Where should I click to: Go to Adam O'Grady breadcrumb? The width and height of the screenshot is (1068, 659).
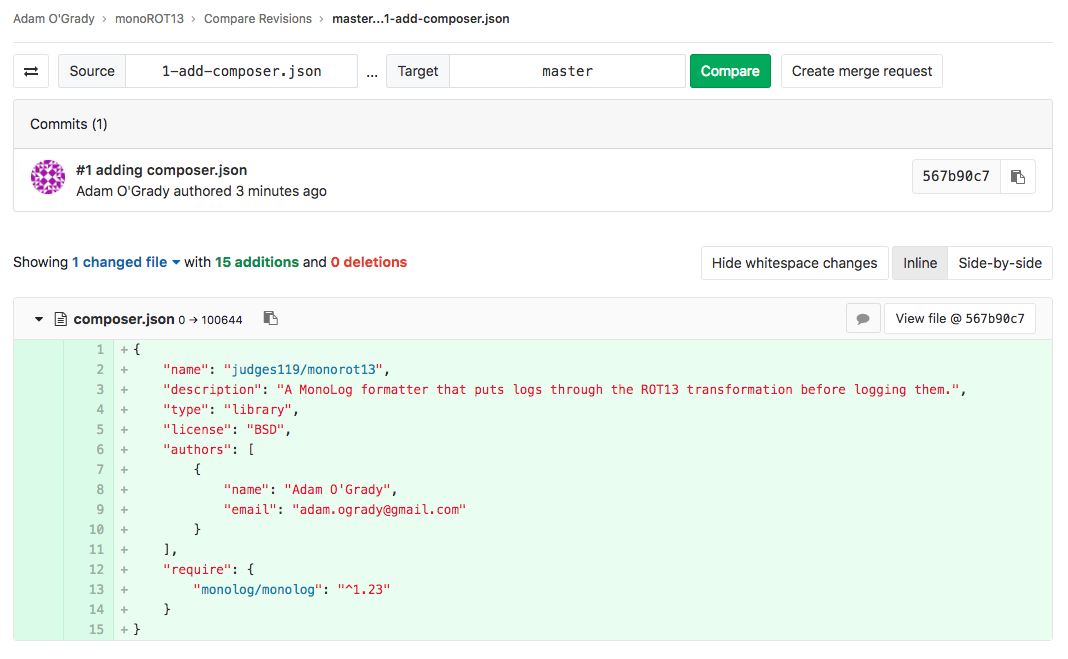(x=54, y=18)
